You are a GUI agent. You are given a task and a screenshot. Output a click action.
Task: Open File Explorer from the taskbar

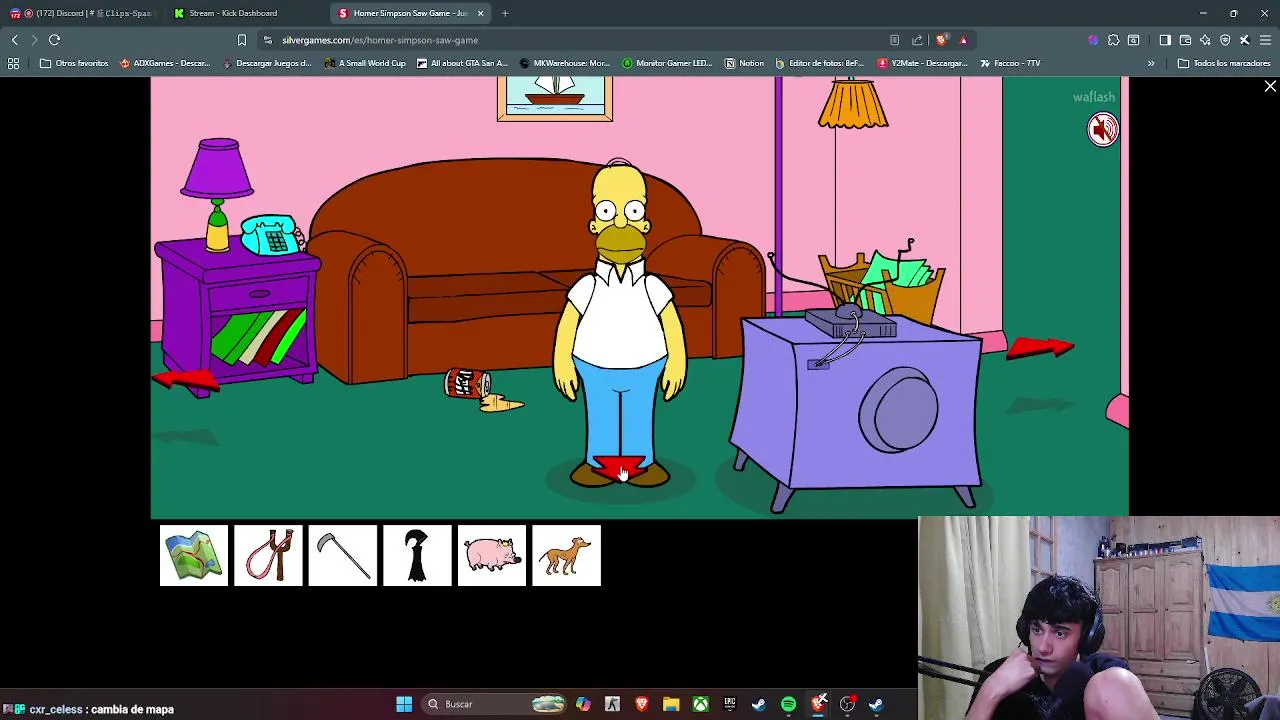671,704
